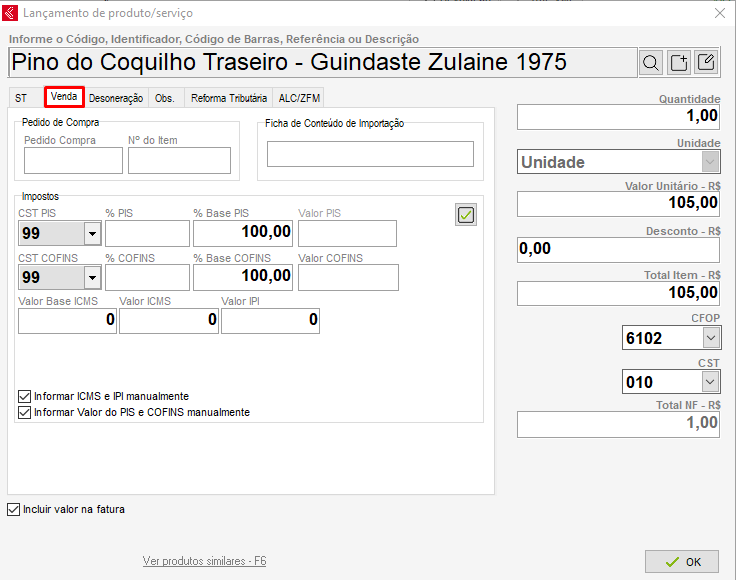Click the add new product icon
The width and height of the screenshot is (736, 580).
coord(679,62)
